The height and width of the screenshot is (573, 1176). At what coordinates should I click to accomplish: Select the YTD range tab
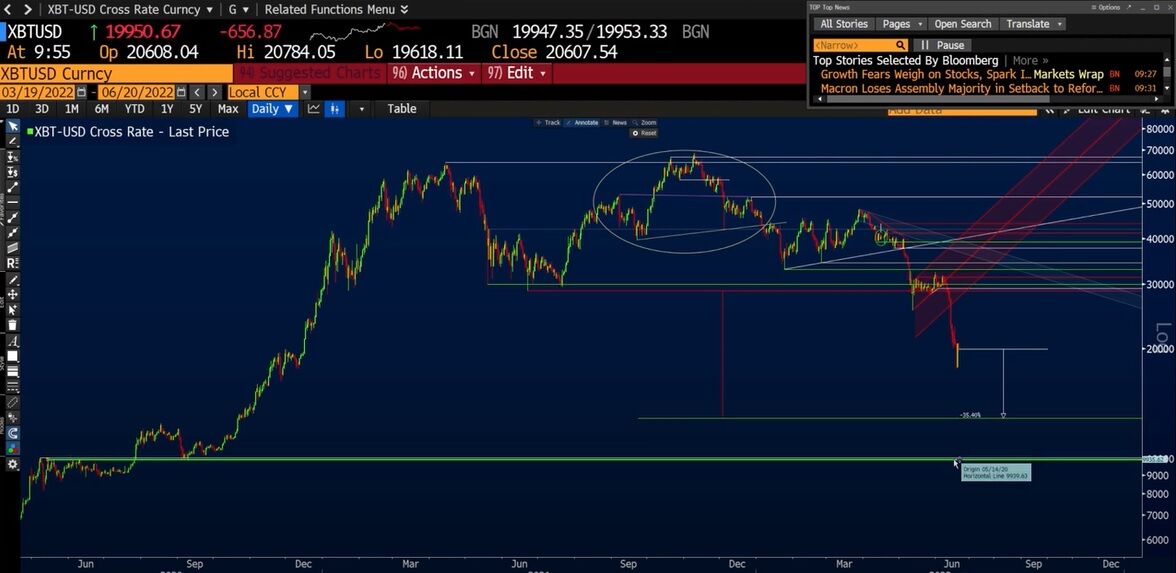135,109
